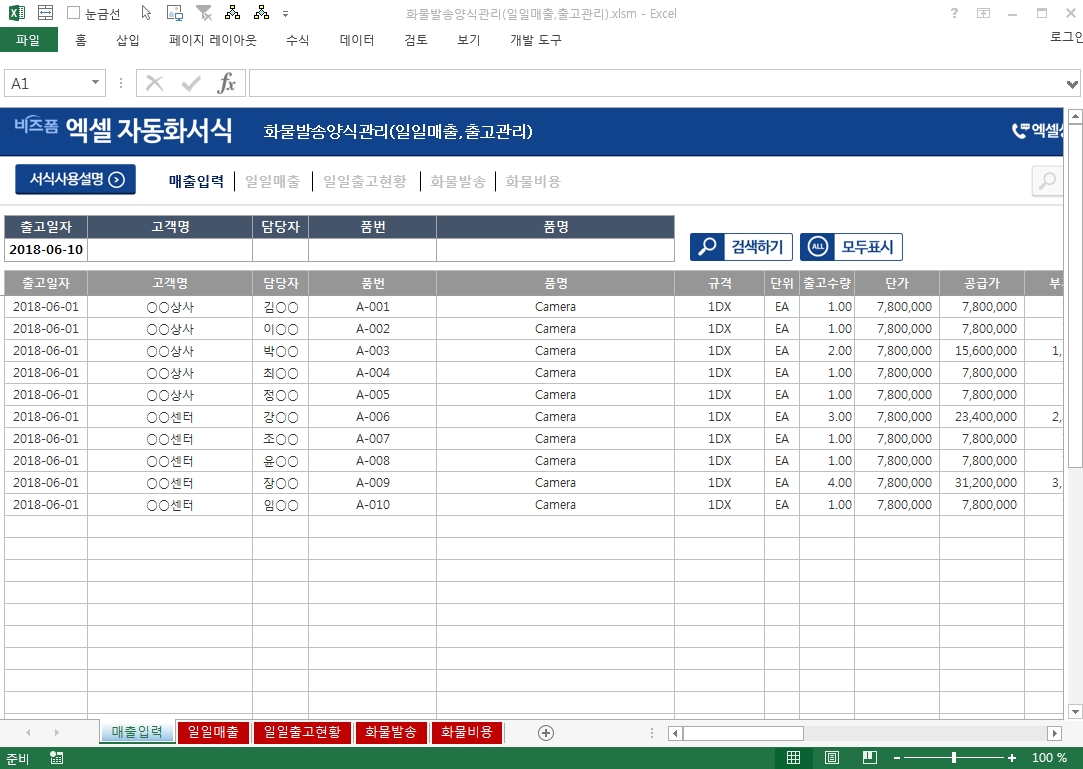Click the macro record icon in status bar

point(56,758)
